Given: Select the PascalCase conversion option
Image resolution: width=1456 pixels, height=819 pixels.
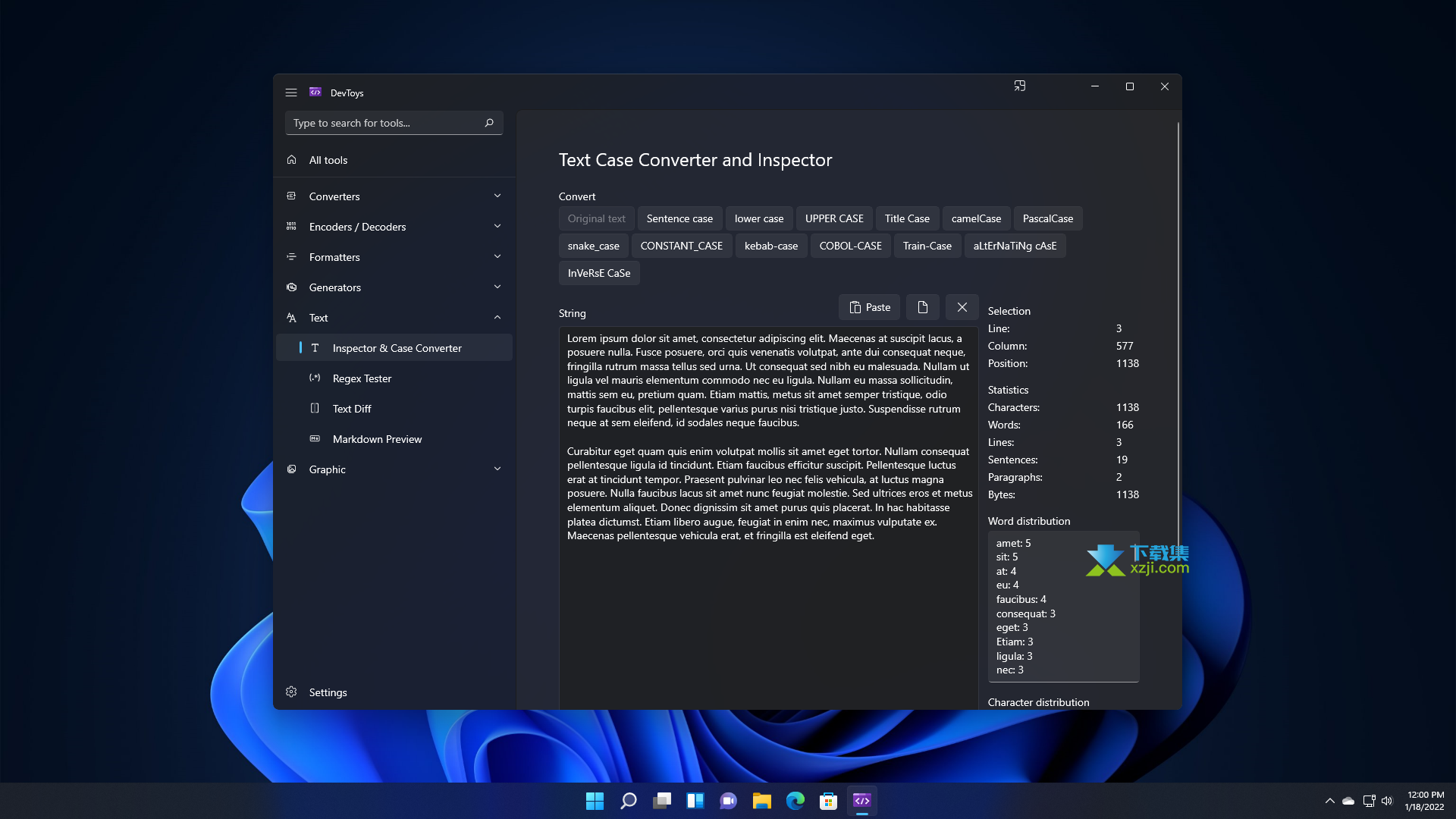Looking at the screenshot, I should (1048, 218).
